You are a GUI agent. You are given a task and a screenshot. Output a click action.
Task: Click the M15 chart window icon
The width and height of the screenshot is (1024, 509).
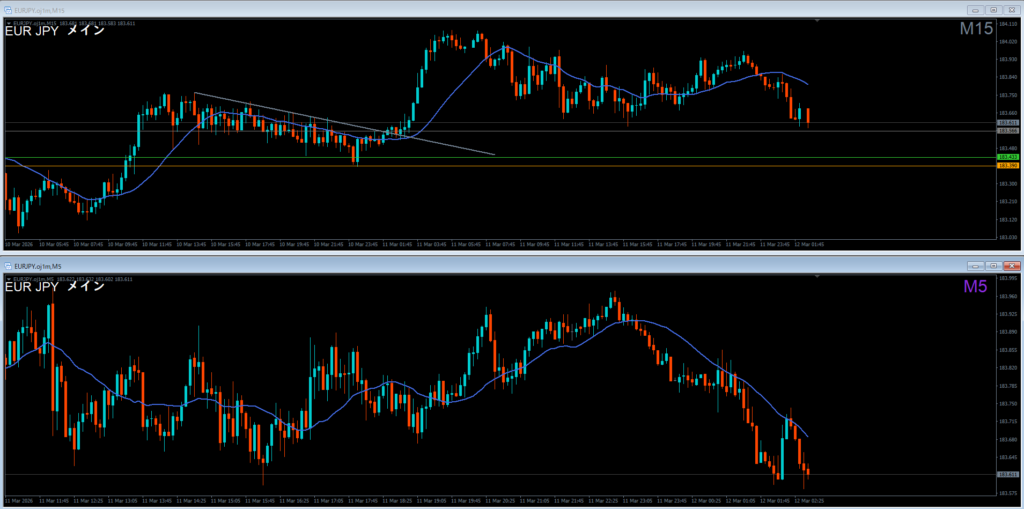click(8, 10)
